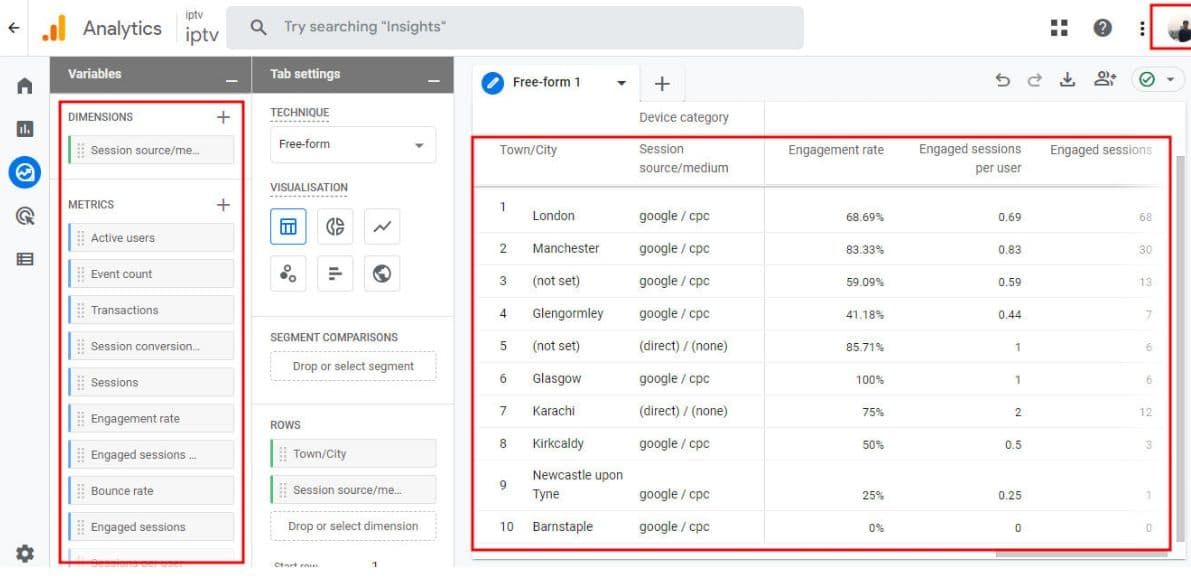The height and width of the screenshot is (583, 1191).
Task: Click Drop or select segment box
Action: [x=353, y=366]
